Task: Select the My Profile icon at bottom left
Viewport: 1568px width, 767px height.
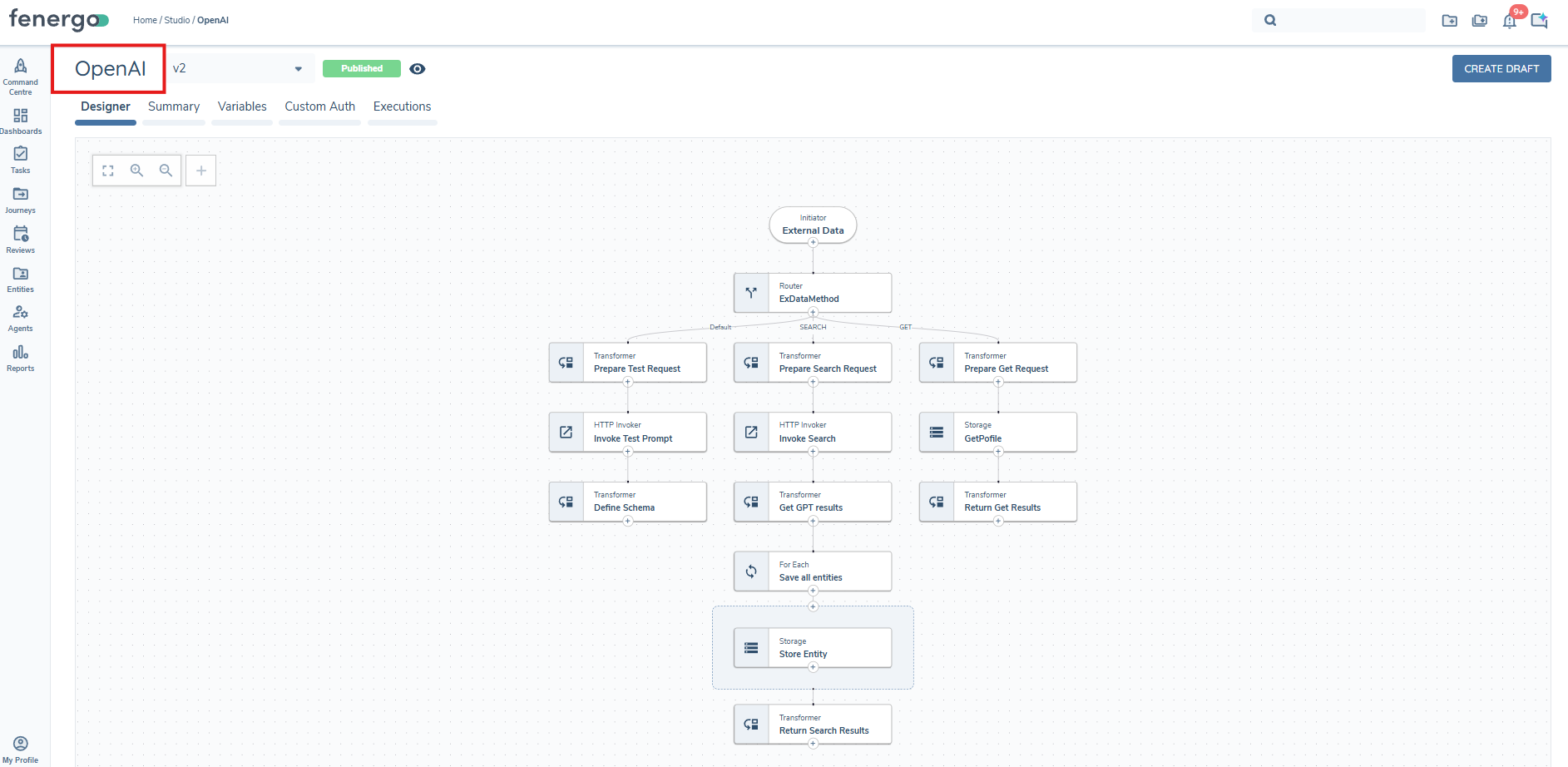Action: (21, 744)
